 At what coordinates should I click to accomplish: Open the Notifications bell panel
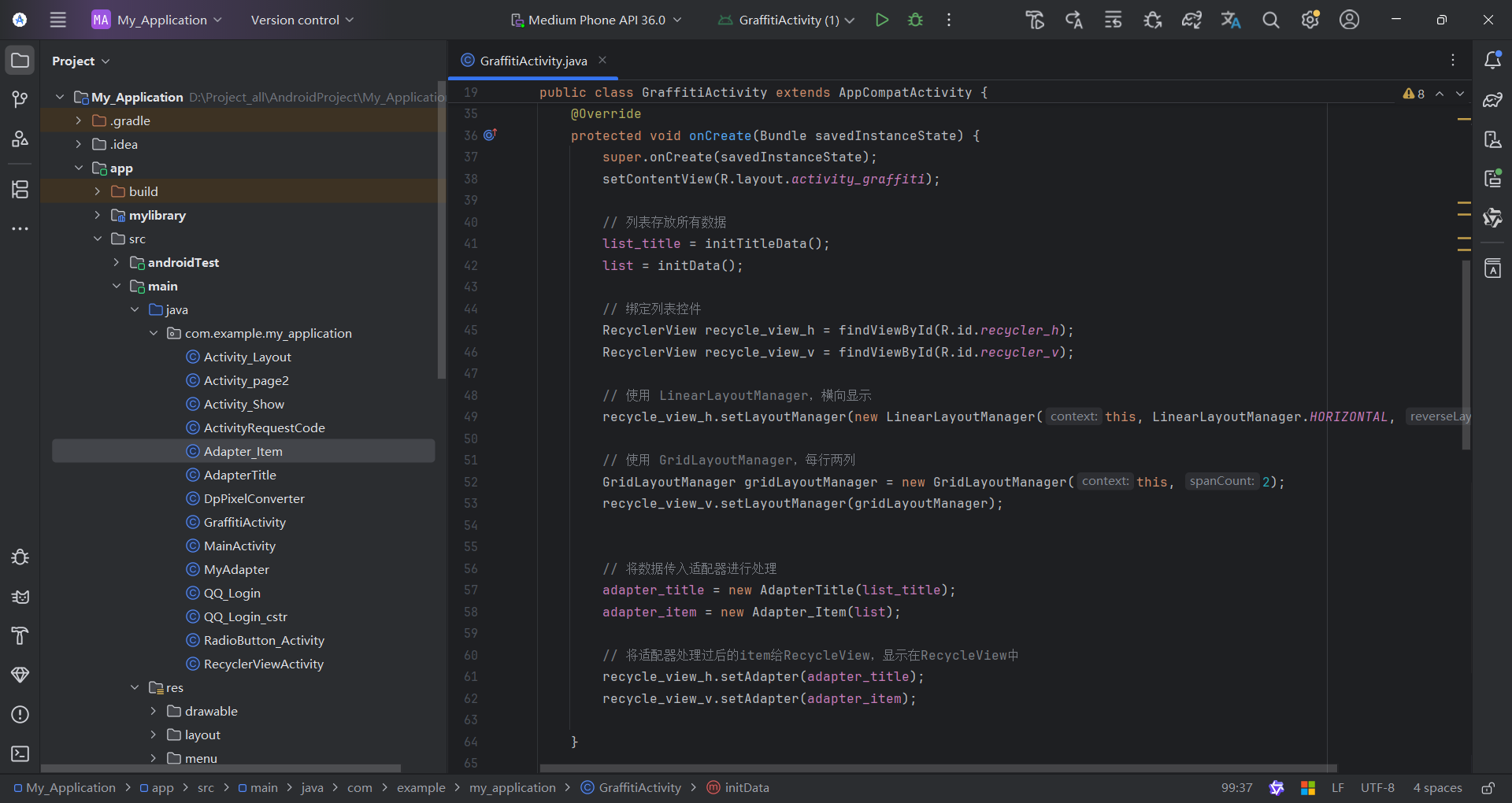pos(1492,61)
